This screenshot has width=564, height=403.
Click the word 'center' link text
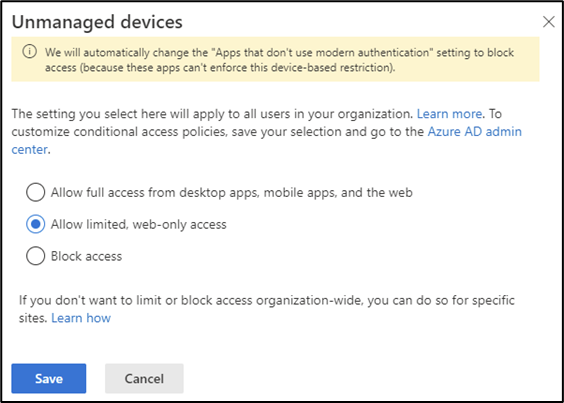[x=29, y=149]
